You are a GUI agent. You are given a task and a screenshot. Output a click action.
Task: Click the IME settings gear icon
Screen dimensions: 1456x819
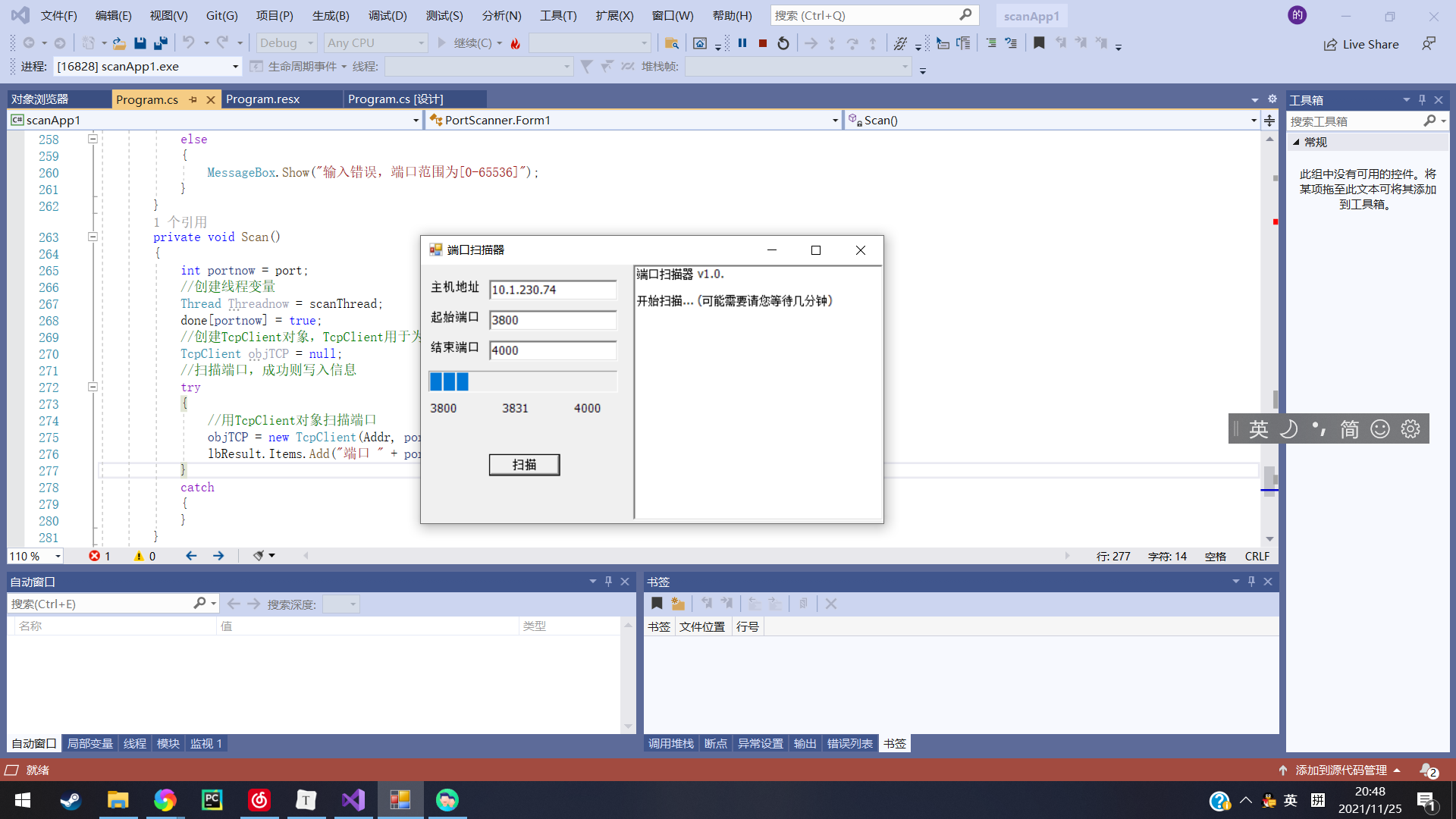point(1410,429)
